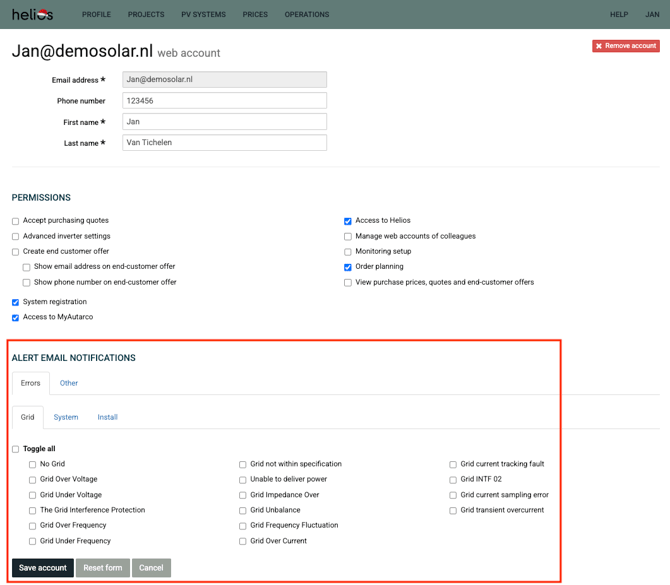Click into the Last name field
This screenshot has height=585, width=670.
pos(224,142)
